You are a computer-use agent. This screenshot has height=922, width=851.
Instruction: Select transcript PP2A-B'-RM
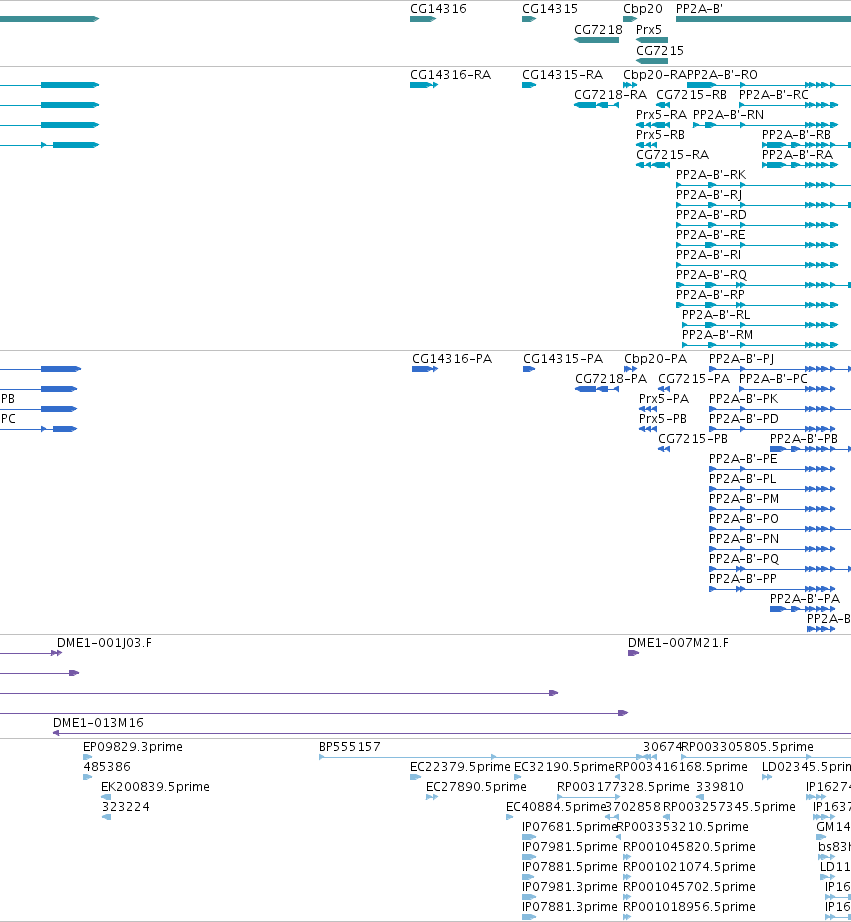tap(717, 335)
